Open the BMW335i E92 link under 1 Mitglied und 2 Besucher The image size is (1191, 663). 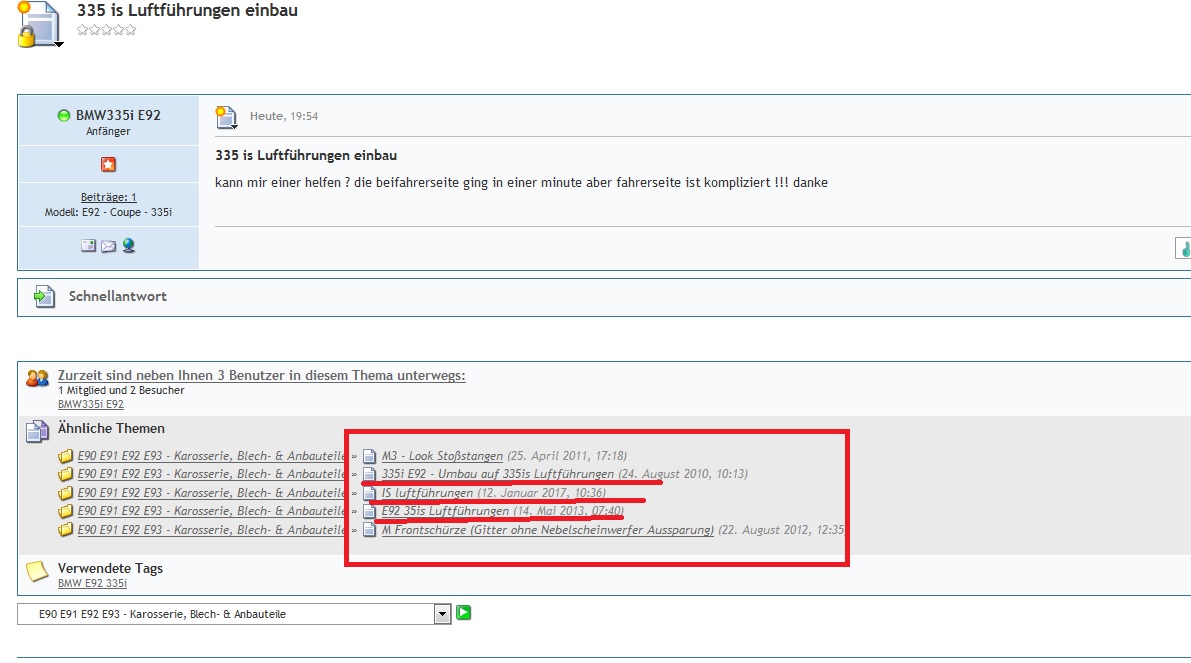[x=90, y=404]
